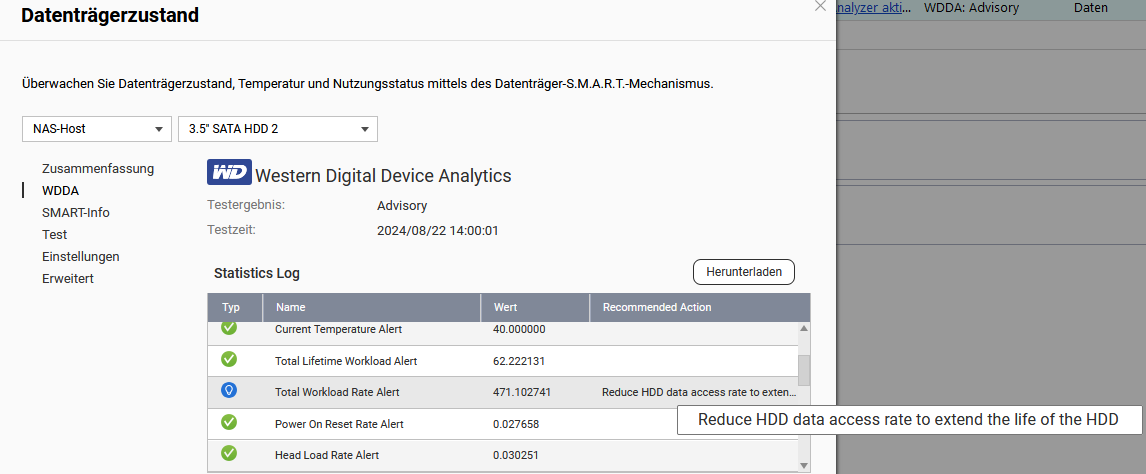Click Head Load Rate Alert name
The image size is (1146, 474).
(x=327, y=455)
